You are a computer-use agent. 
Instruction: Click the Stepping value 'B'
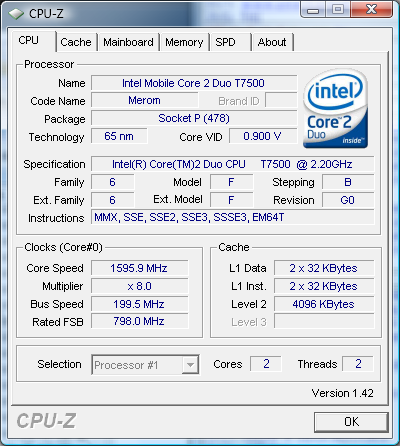tap(348, 182)
